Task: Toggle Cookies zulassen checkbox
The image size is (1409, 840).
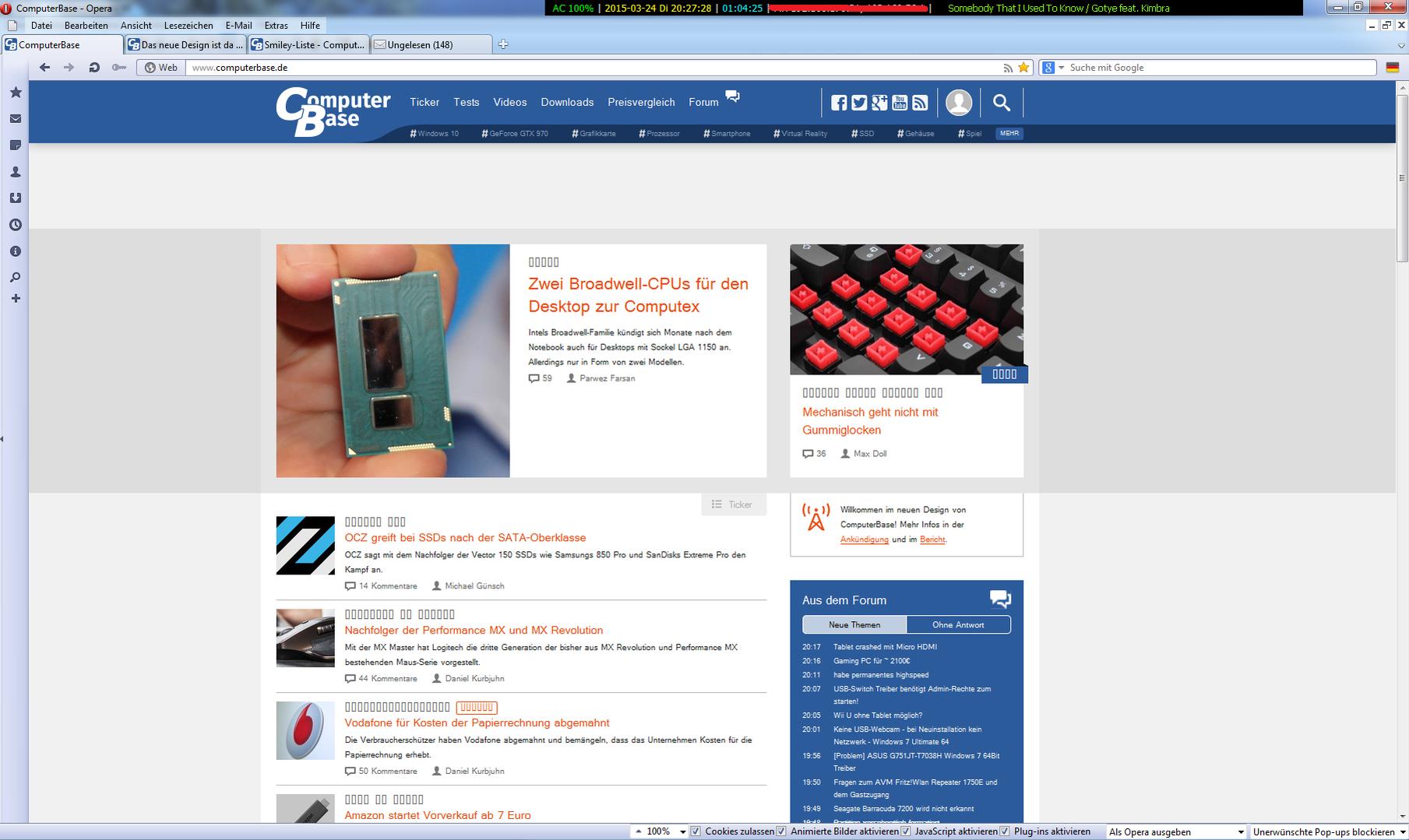Action: click(696, 831)
